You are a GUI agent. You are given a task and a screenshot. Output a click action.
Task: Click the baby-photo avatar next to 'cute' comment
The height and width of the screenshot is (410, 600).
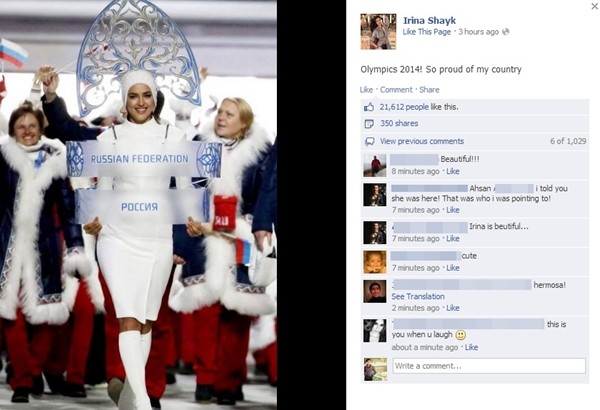(x=375, y=262)
